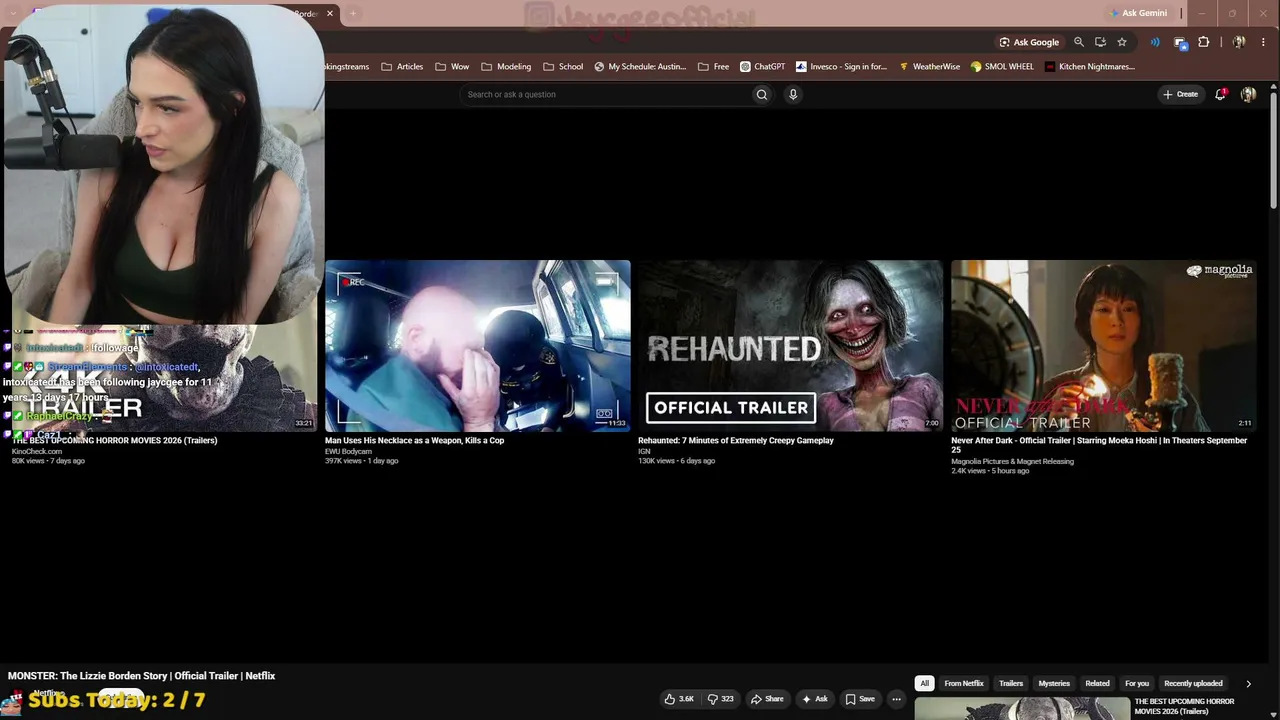Click the Ask Google button

pyautogui.click(x=1029, y=42)
